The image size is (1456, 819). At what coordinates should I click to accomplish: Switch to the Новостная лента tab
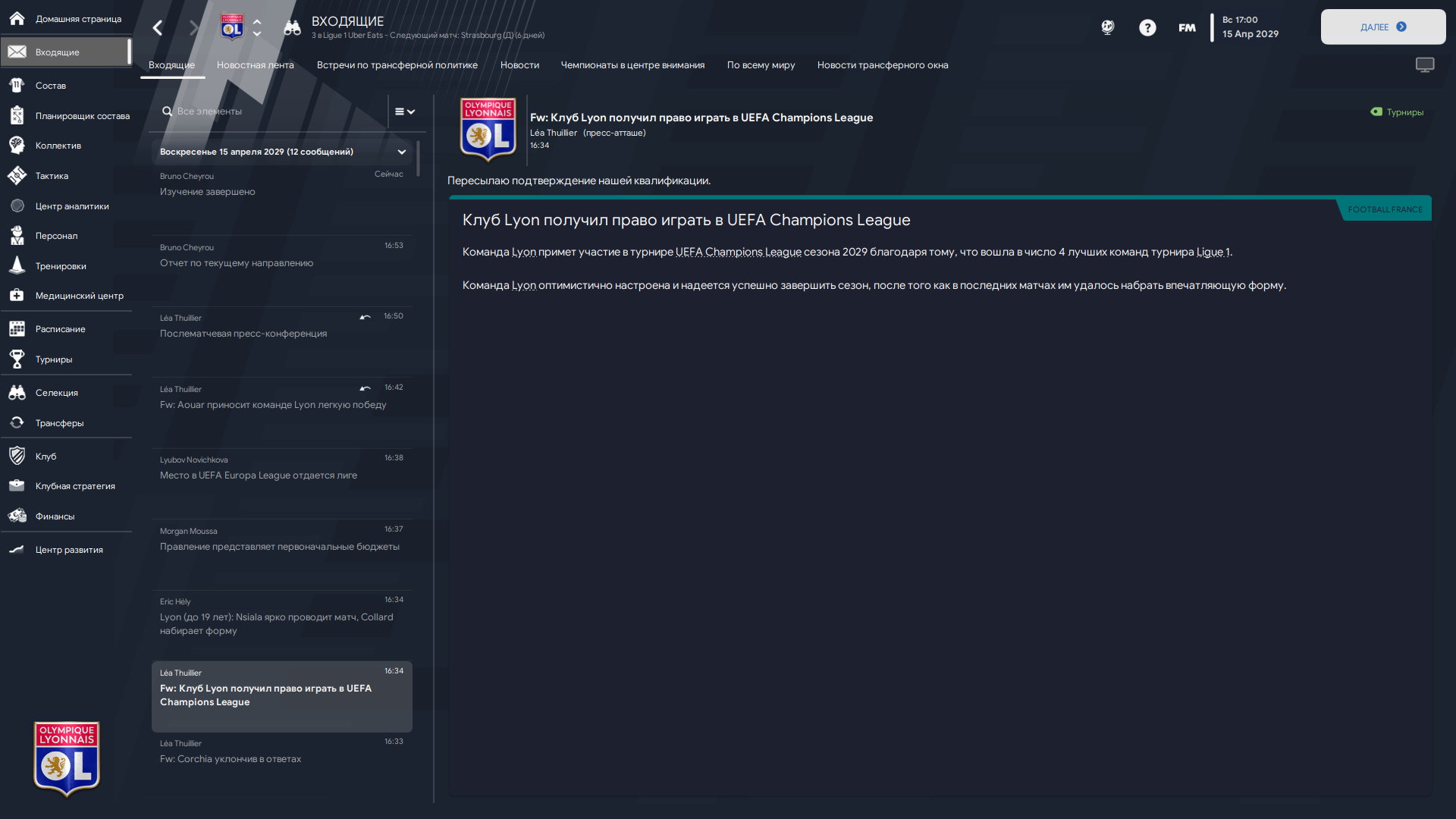tap(255, 65)
